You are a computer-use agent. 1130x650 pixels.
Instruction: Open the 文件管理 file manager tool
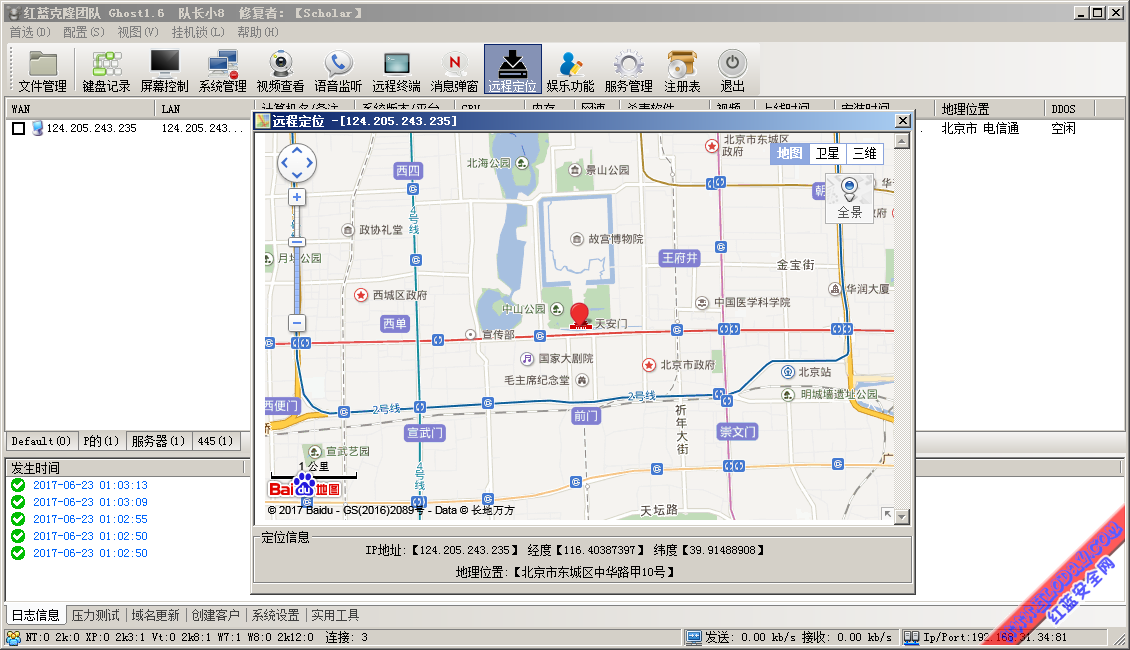[x=43, y=71]
